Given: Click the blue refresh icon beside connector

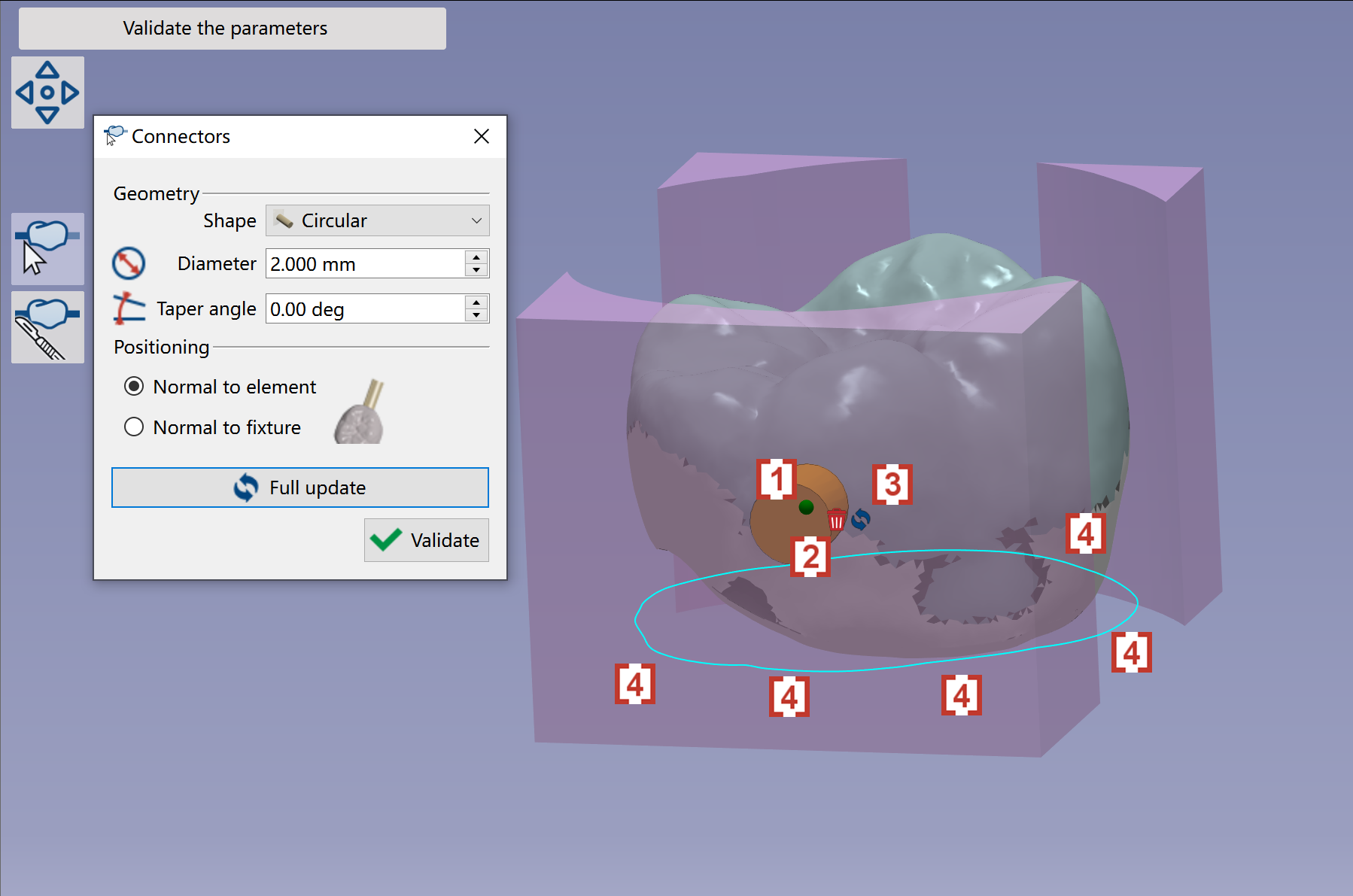Looking at the screenshot, I should pyautogui.click(x=861, y=519).
